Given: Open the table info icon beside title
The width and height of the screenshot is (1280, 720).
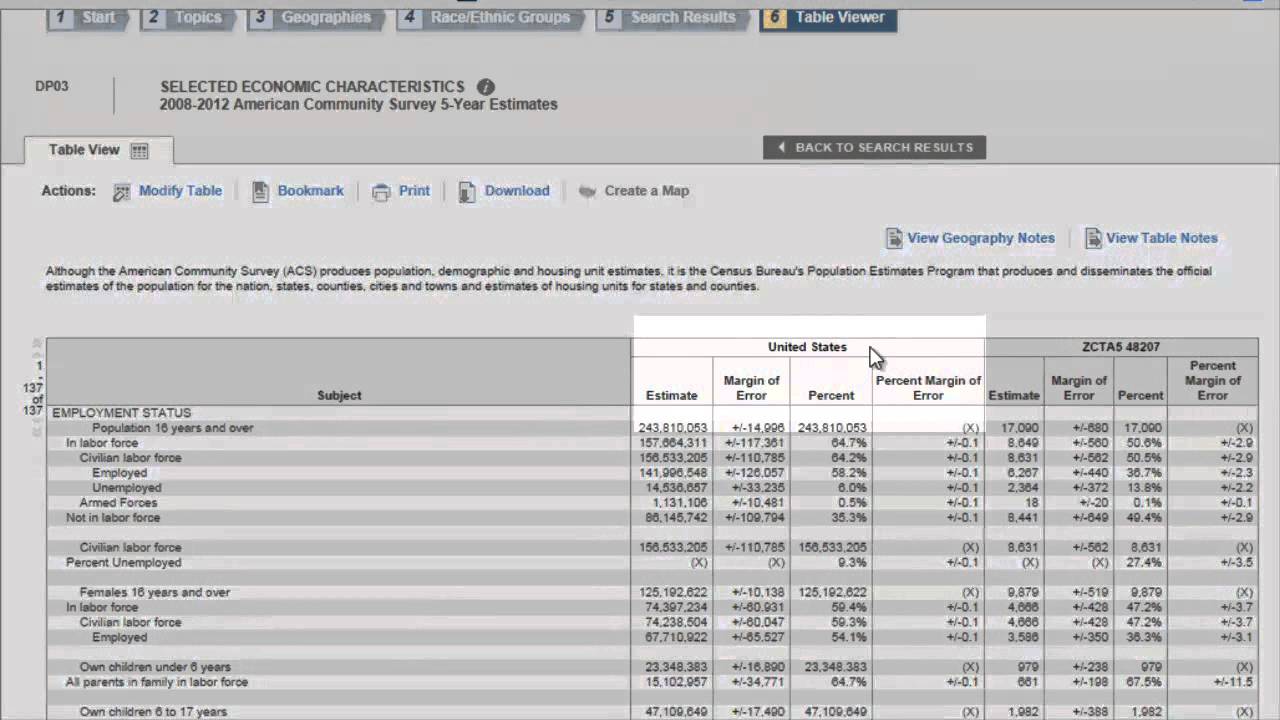Looking at the screenshot, I should pyautogui.click(x=485, y=87).
